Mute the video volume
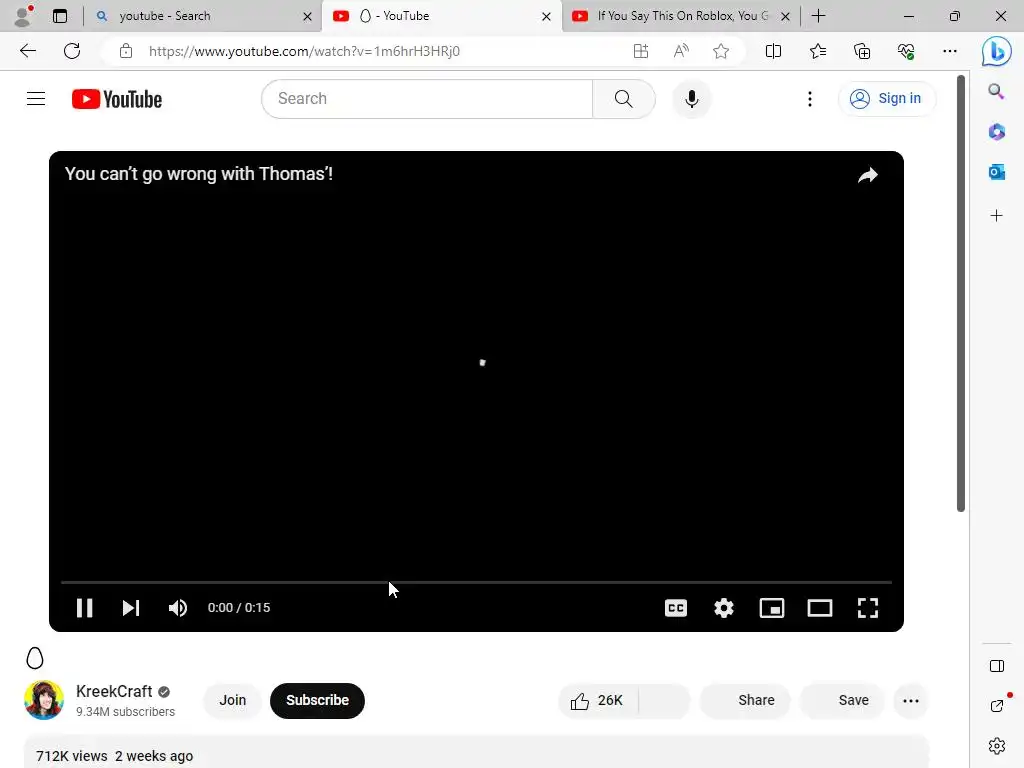This screenshot has width=1024, height=768. (x=178, y=608)
